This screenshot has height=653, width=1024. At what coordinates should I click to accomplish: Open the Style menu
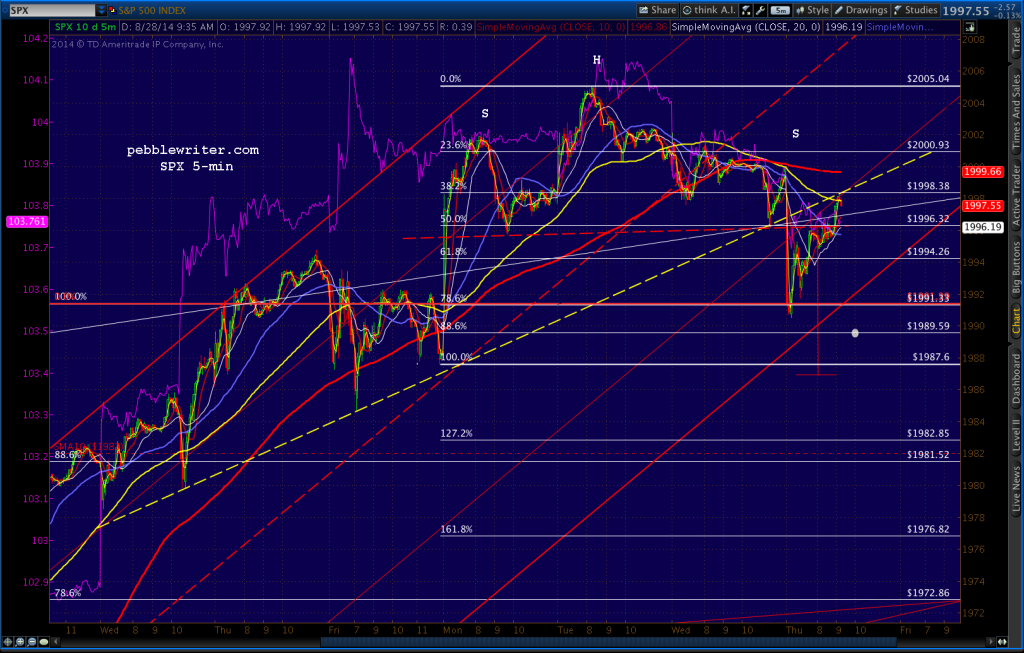coord(812,10)
